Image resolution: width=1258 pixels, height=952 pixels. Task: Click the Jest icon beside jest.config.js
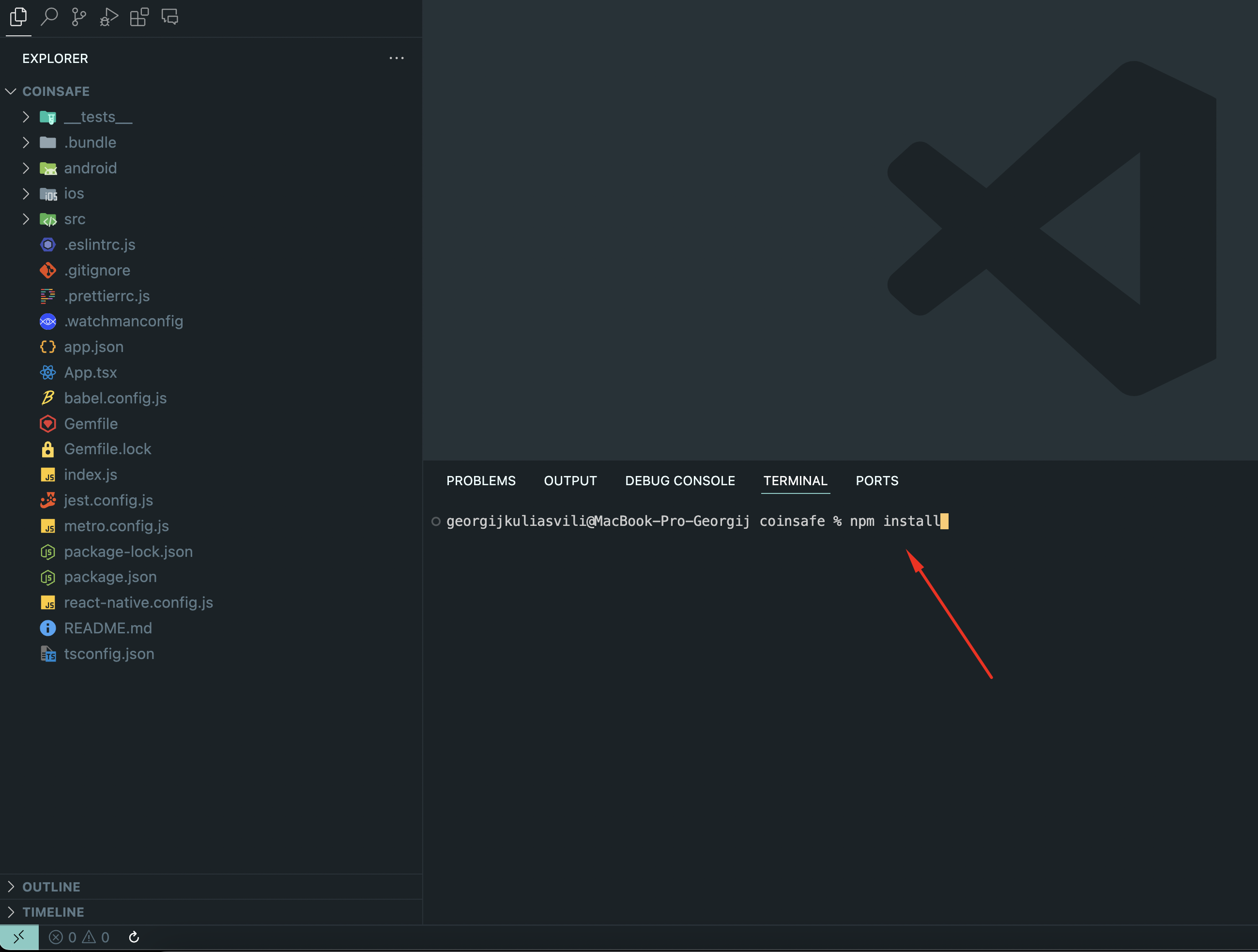tap(48, 501)
